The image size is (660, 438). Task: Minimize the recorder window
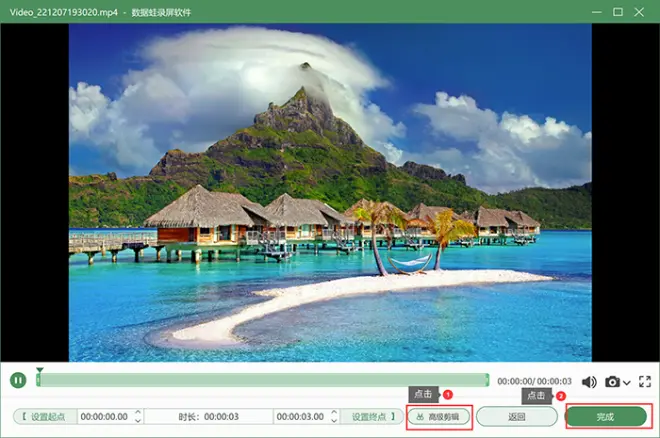click(x=596, y=12)
